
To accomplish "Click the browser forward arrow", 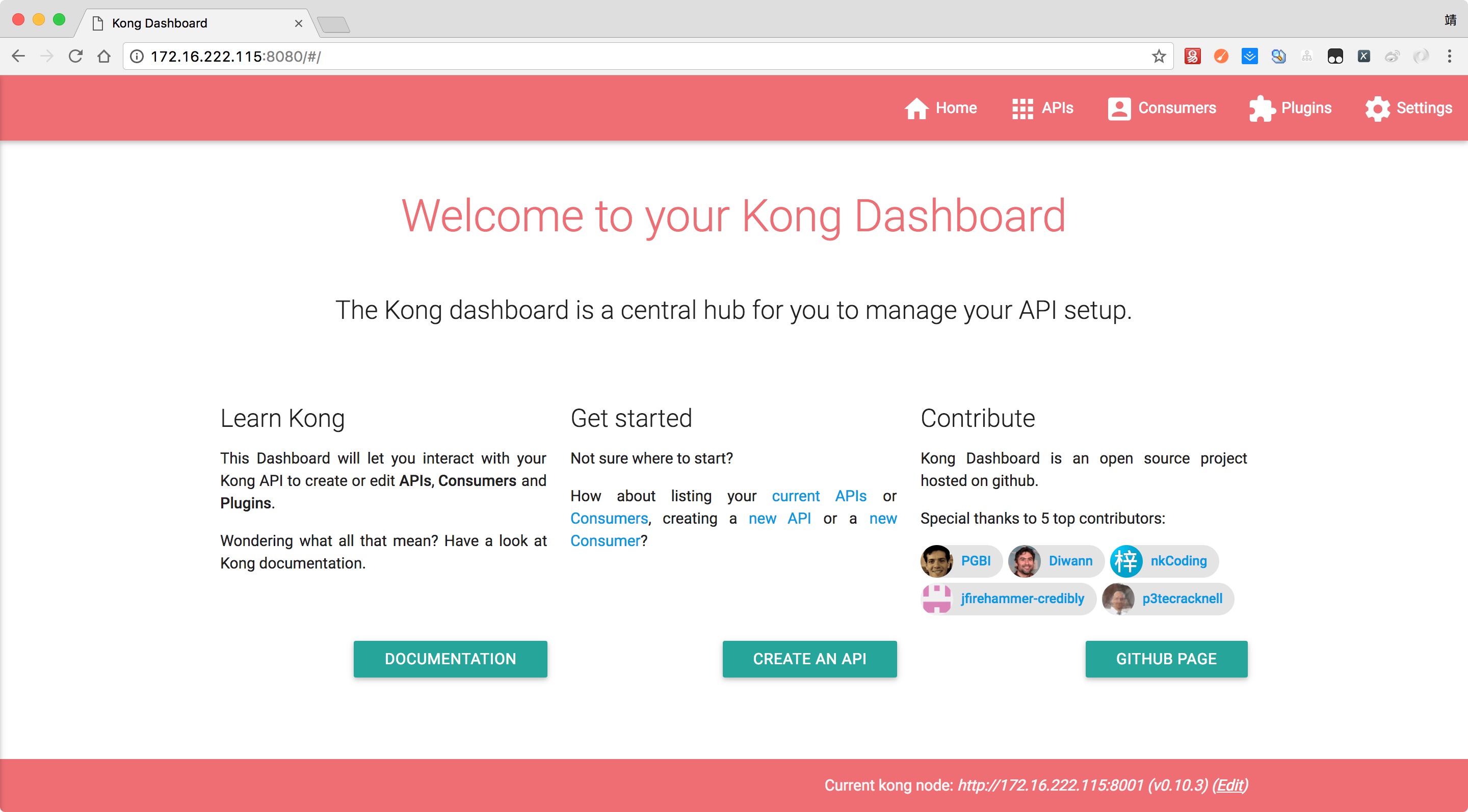I will [47, 56].
